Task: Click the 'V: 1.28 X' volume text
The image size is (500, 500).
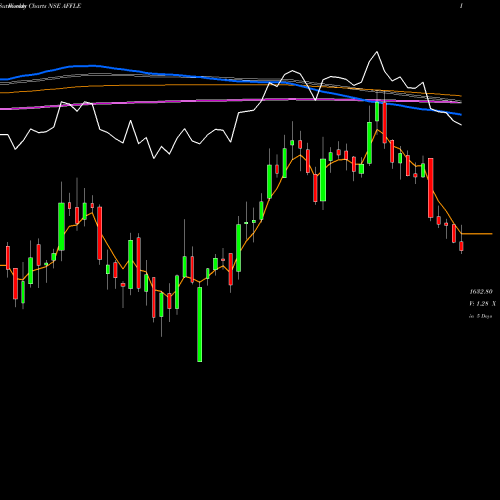Action: (x=482, y=304)
